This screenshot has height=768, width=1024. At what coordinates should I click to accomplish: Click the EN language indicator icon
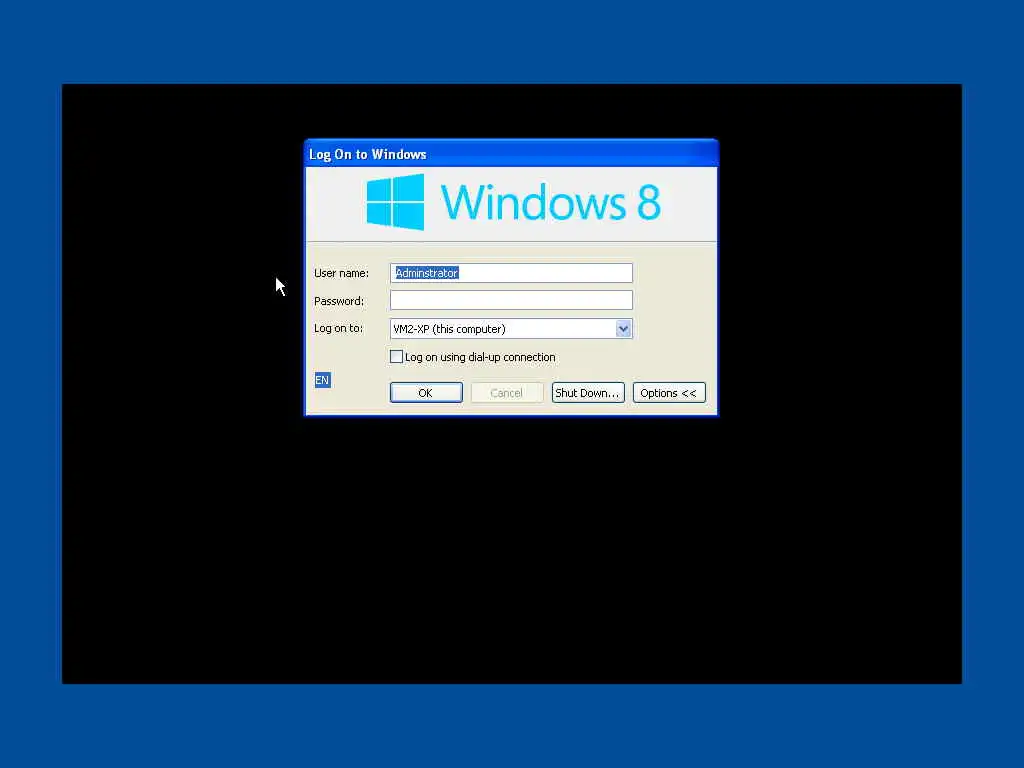click(323, 380)
